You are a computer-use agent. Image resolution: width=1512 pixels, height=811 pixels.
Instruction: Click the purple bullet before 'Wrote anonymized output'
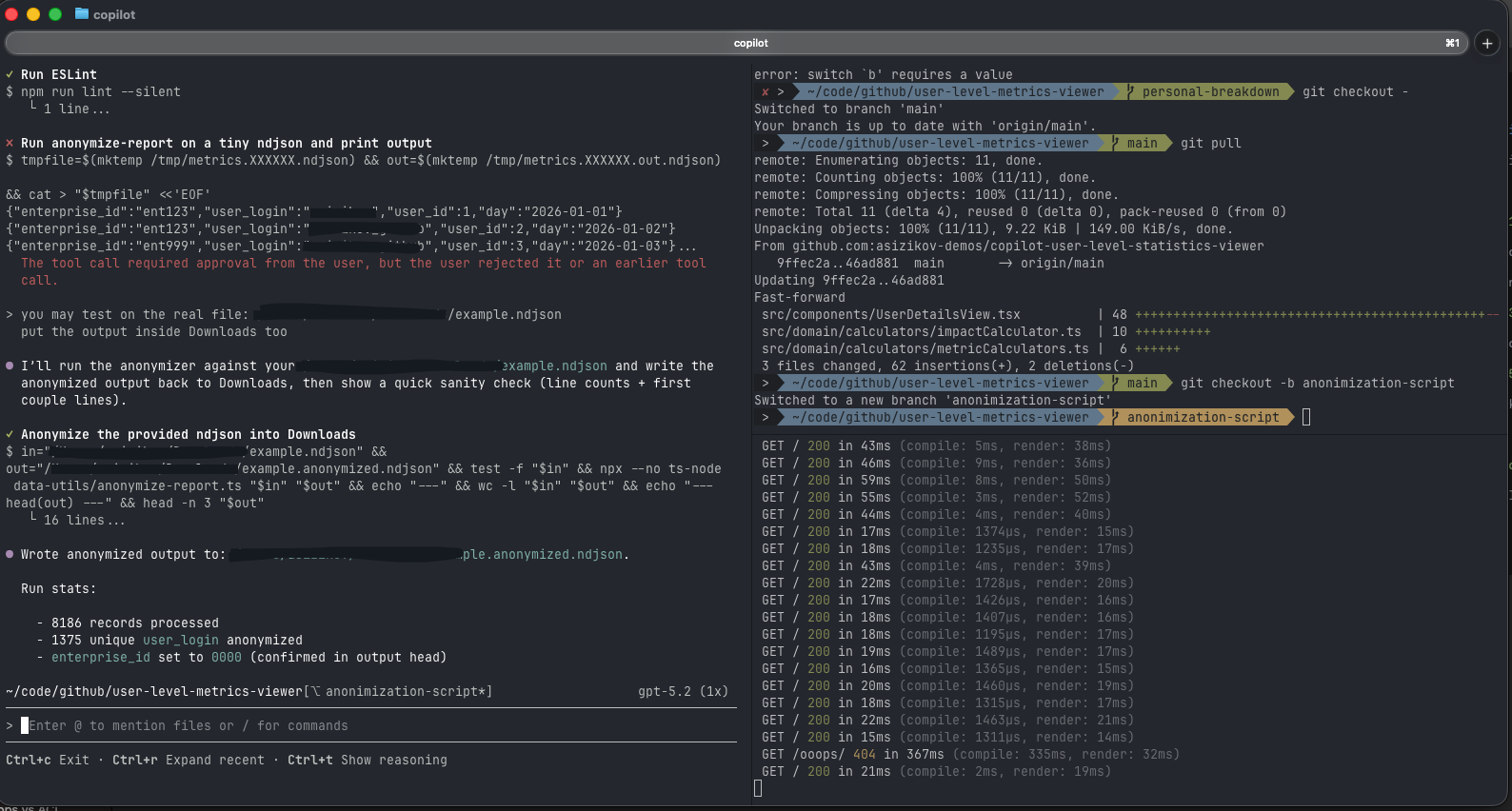tap(10, 554)
